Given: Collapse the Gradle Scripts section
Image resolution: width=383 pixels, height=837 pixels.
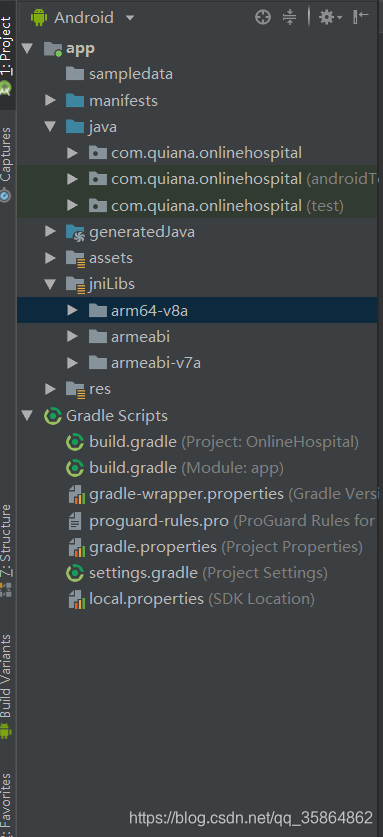Looking at the screenshot, I should pos(28,416).
